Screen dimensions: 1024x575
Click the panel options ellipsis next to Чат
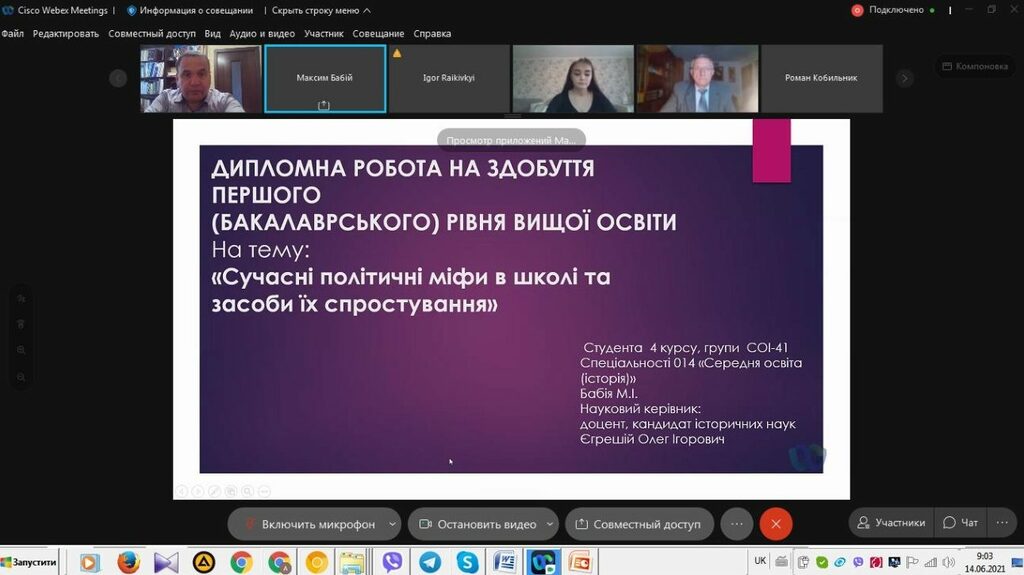pos(1002,522)
